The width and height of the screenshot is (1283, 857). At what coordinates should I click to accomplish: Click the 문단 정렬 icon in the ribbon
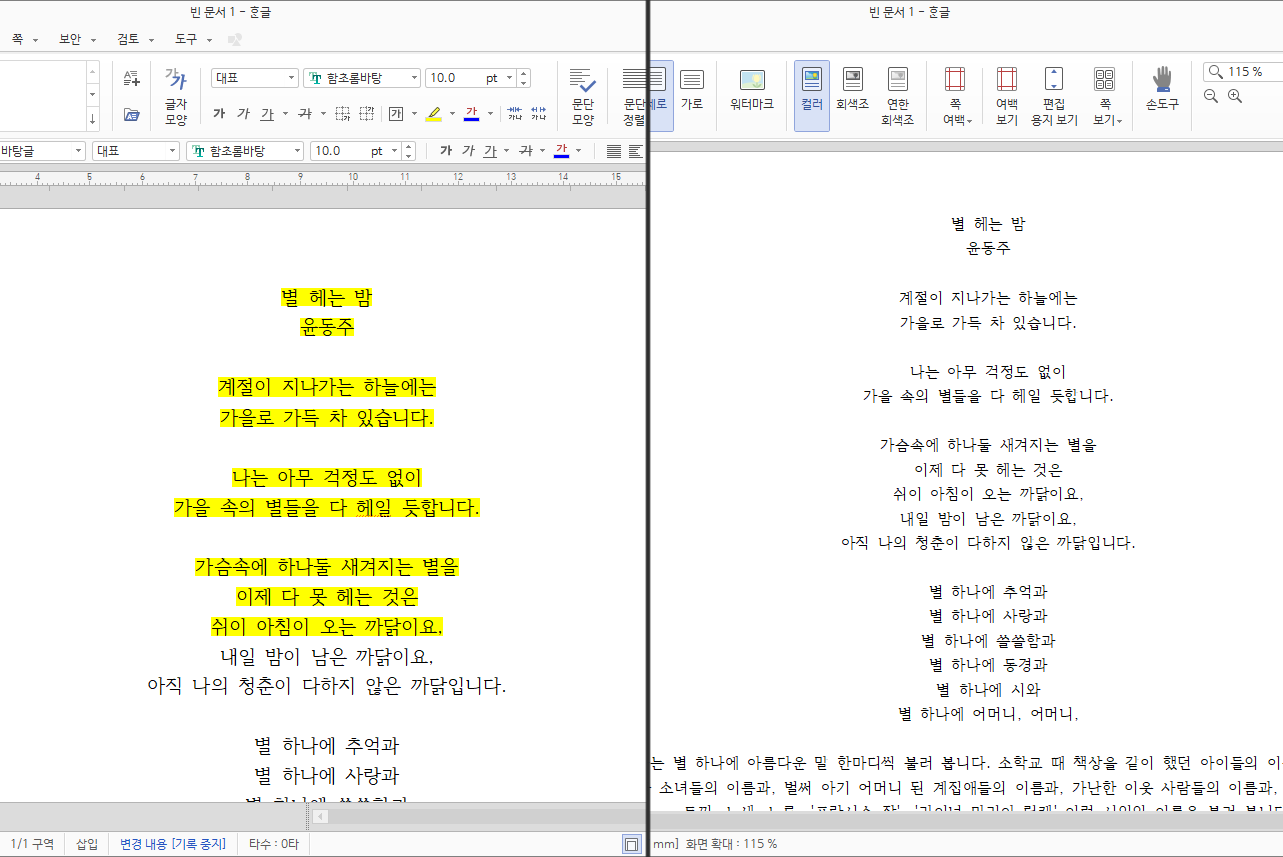point(633,97)
